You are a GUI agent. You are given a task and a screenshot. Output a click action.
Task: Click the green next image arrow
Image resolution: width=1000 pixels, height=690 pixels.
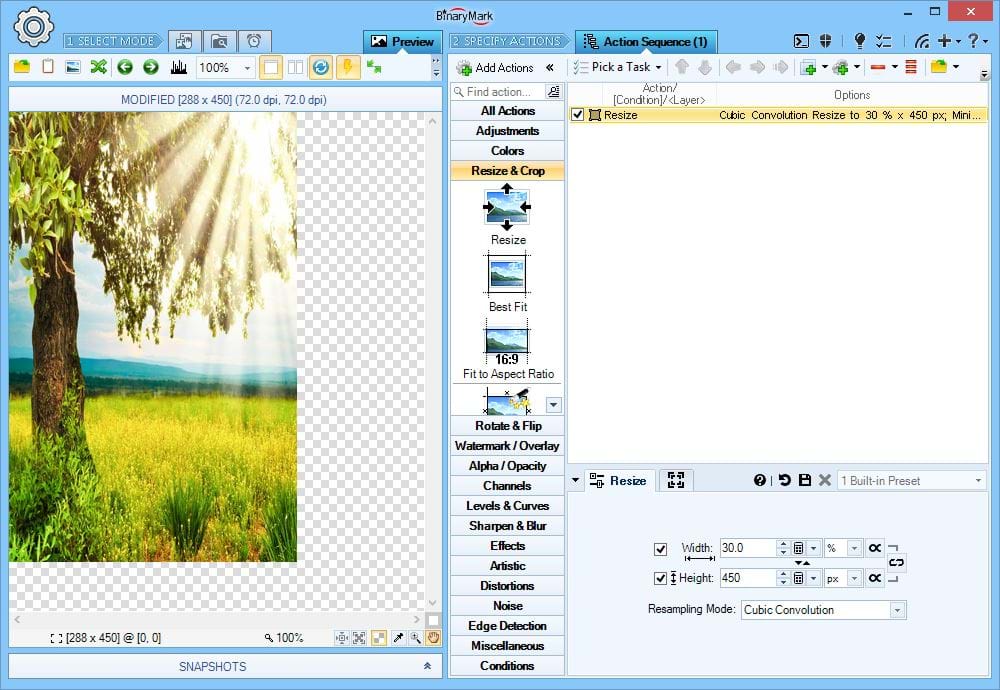pos(150,67)
